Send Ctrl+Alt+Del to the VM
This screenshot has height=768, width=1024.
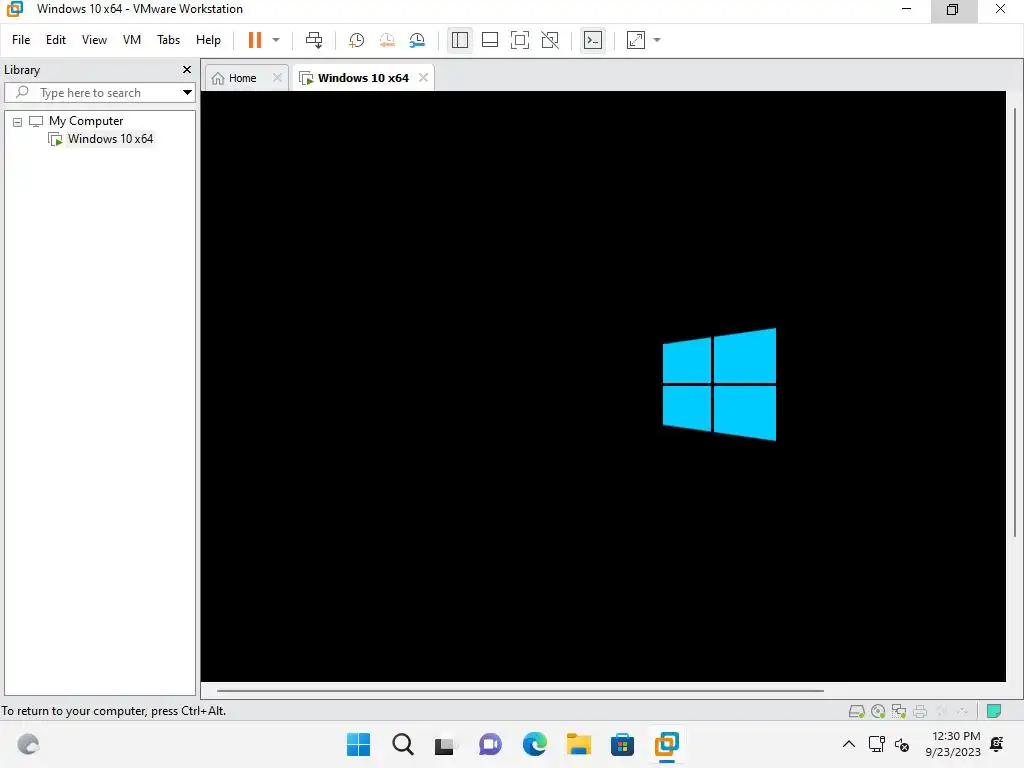tap(314, 40)
